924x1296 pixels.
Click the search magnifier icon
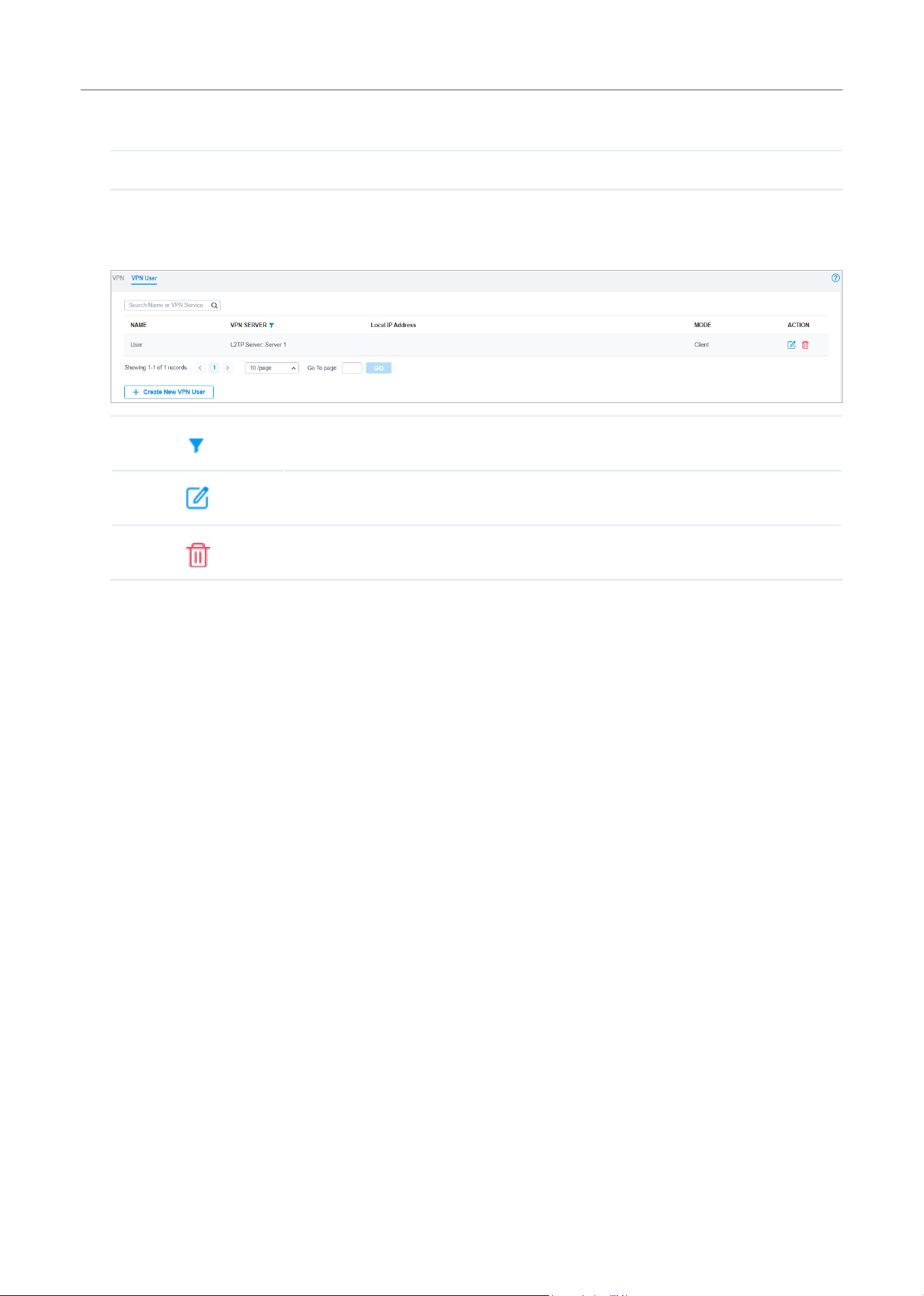pos(214,305)
